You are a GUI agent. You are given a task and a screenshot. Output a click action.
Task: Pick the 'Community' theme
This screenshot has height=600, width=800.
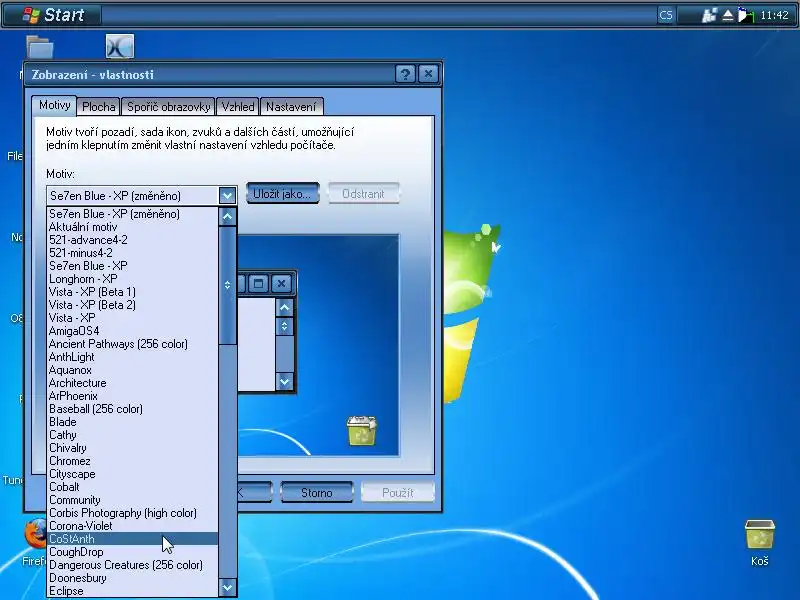133,500
